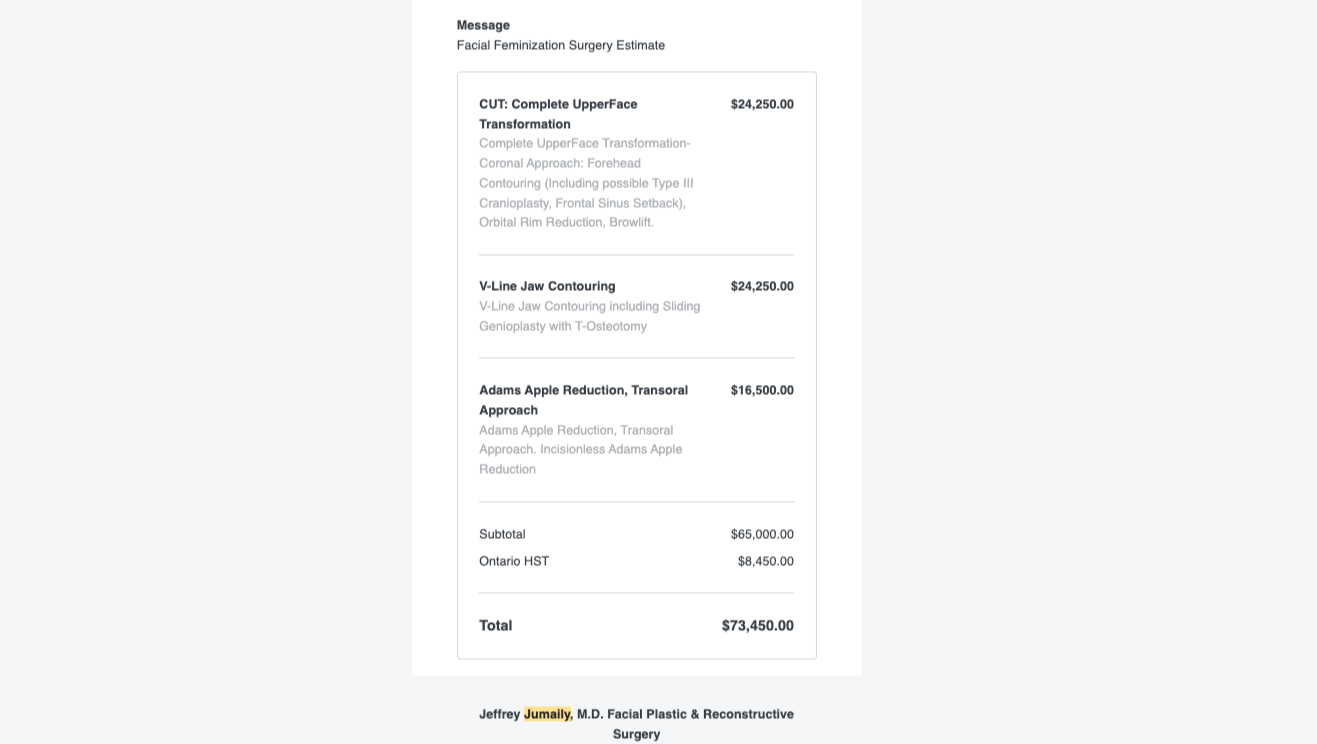Select the Adams Apple Reduction, Transoral Approach title

(x=583, y=400)
